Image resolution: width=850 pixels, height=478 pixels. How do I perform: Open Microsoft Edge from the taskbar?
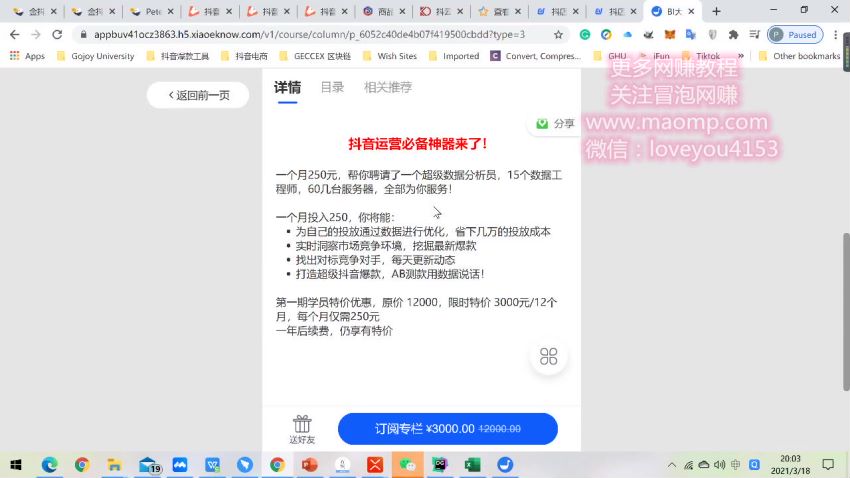click(49, 465)
